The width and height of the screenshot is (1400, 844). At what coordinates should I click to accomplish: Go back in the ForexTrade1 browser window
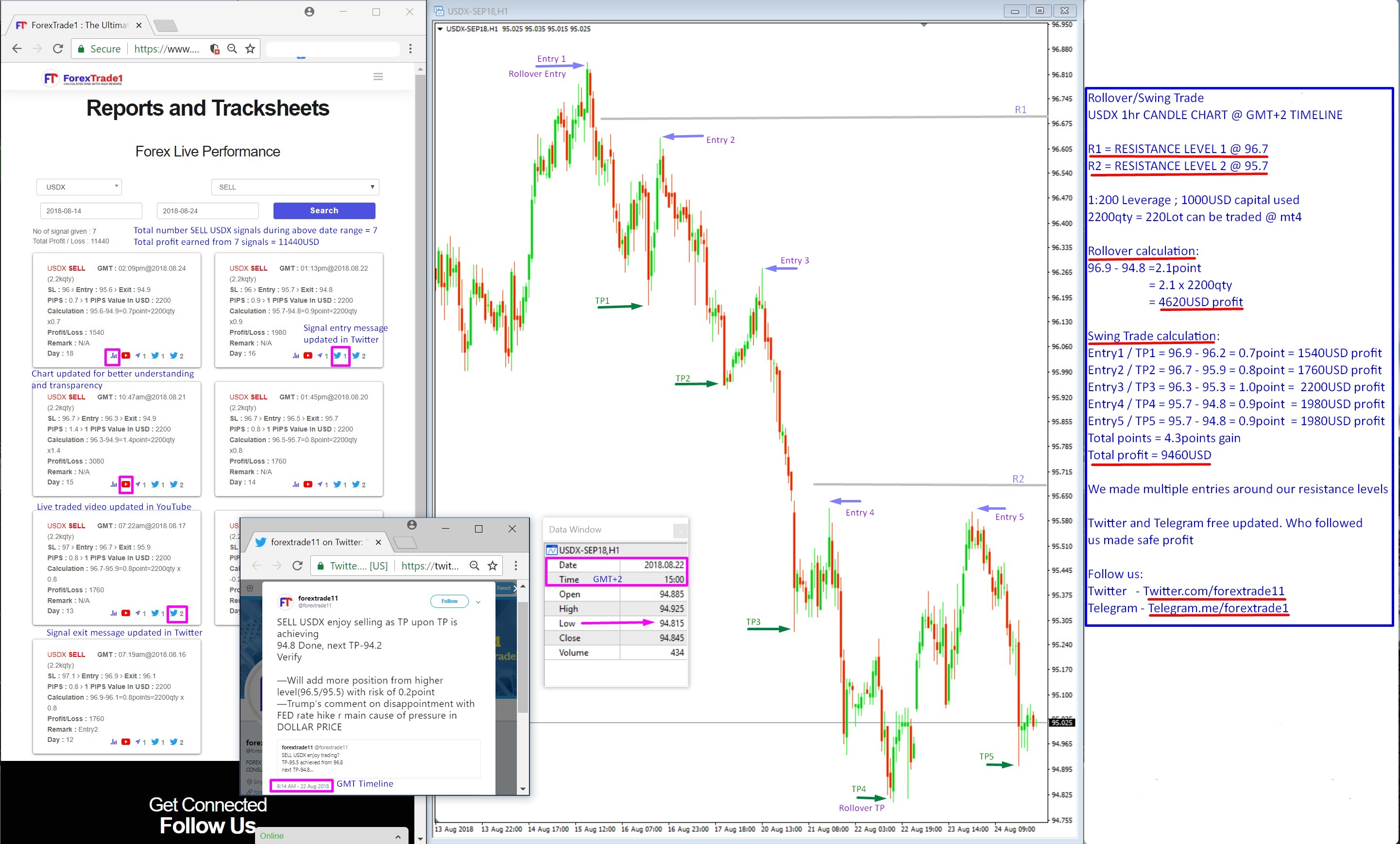tap(17, 49)
